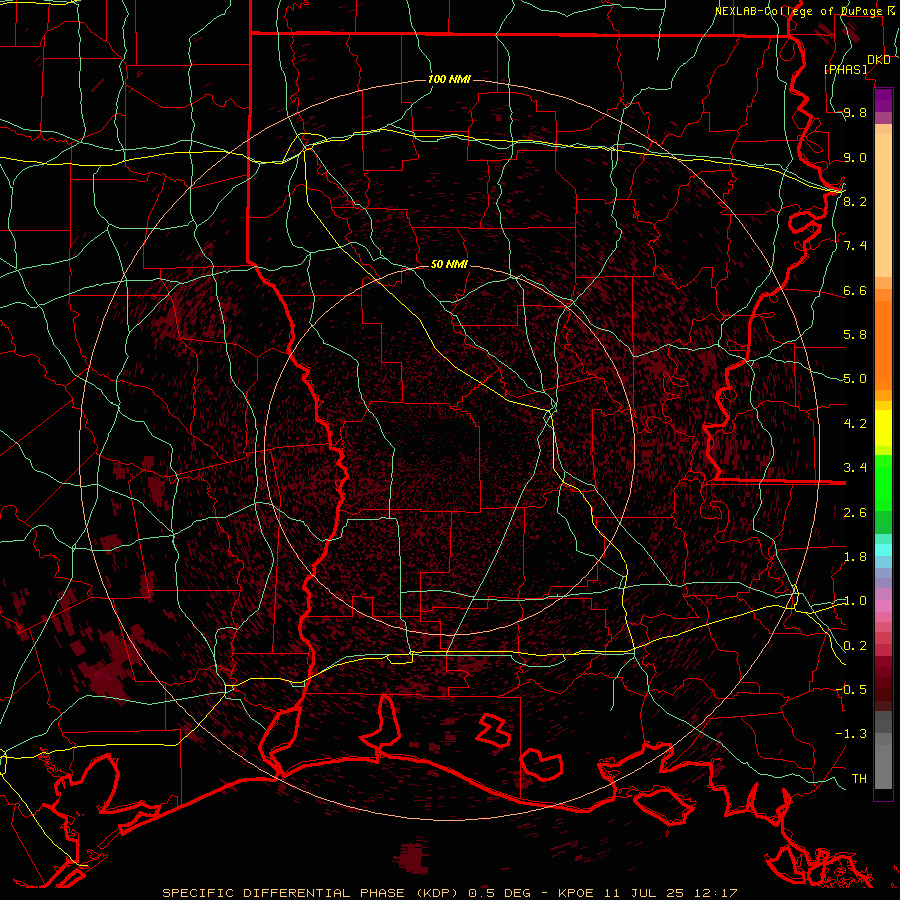
Task: Click the 0.2 value on the color scale
Action: click(855, 645)
